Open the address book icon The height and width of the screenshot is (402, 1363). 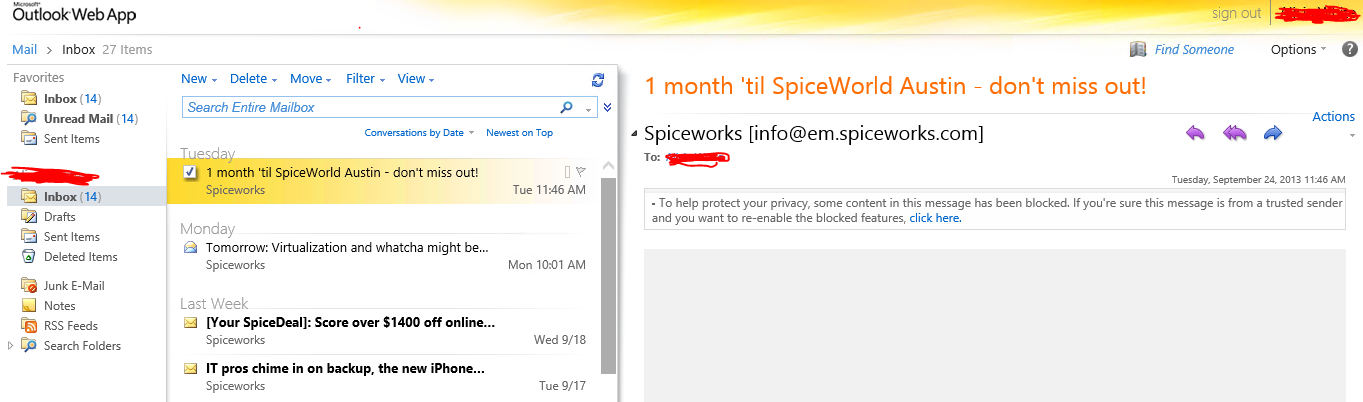[x=1138, y=49]
